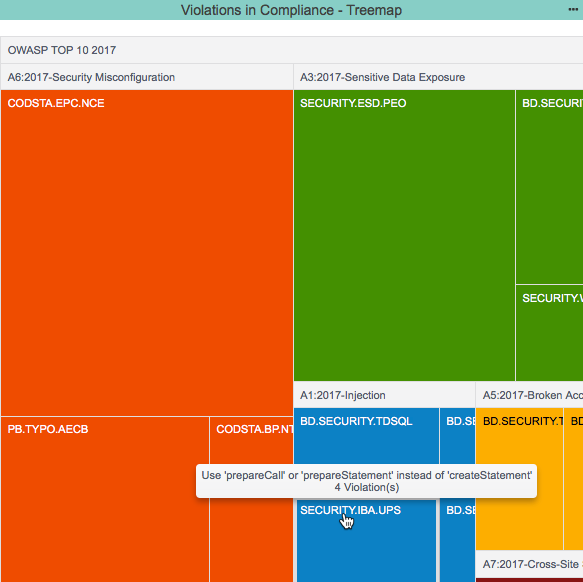
Task: Select the BD.SECURITY.TDSQL blue tile
Action: pyautogui.click(x=366, y=436)
